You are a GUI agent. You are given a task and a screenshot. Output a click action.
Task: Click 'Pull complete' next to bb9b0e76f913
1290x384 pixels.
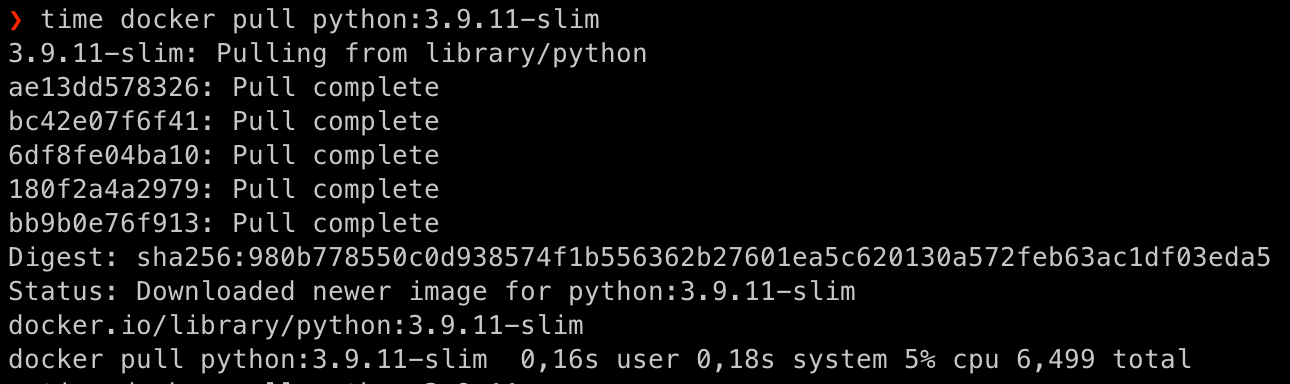point(336,224)
